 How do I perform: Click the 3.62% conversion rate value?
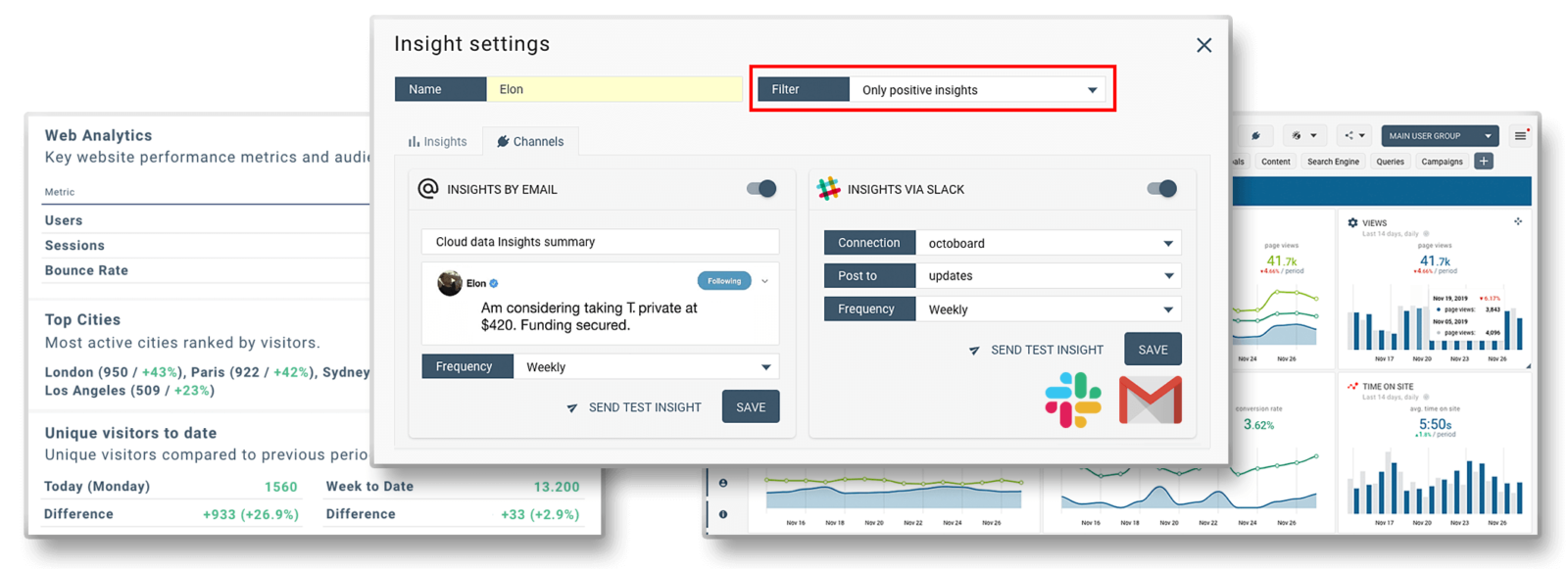[x=1258, y=424]
